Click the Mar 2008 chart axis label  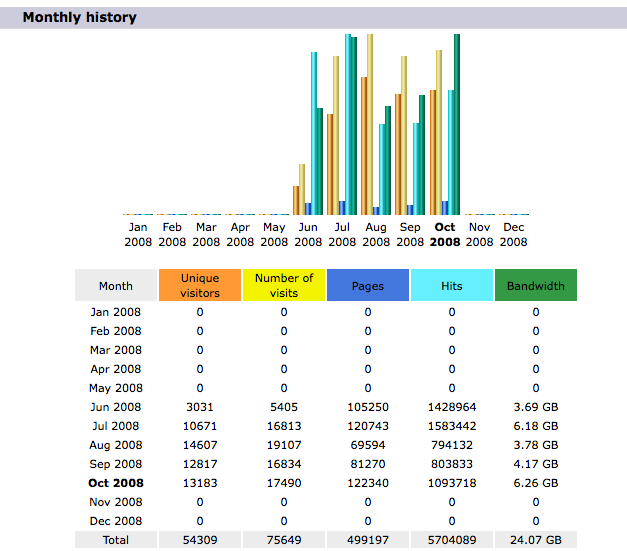pyautogui.click(x=206, y=234)
